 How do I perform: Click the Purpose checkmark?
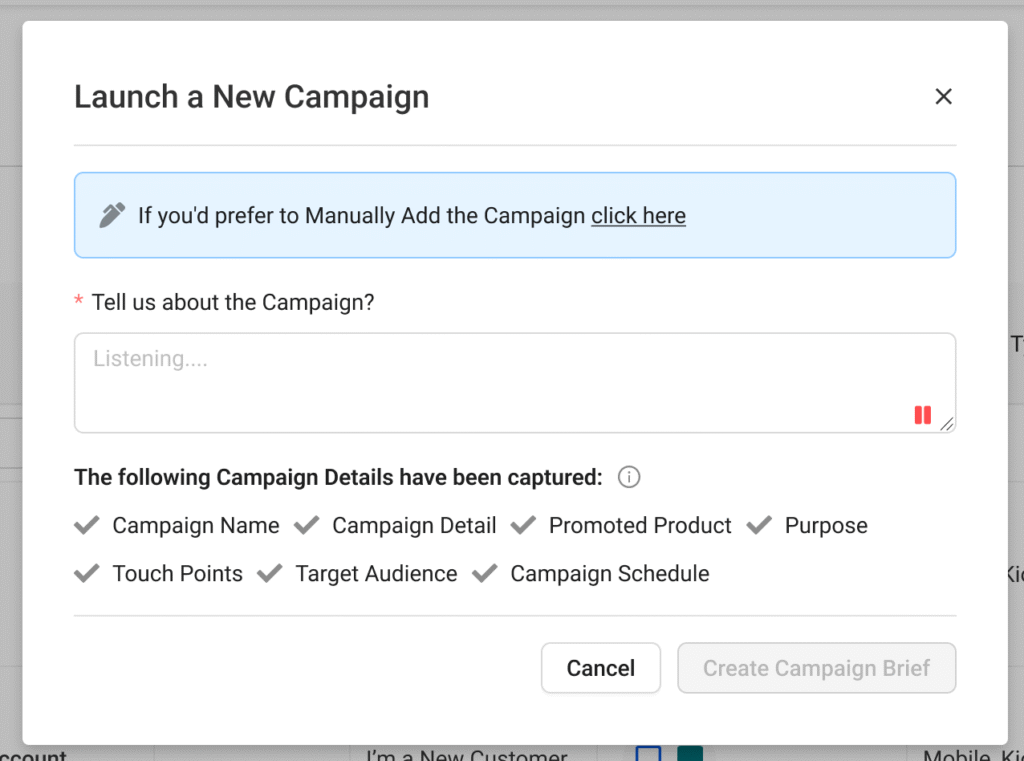tap(759, 525)
